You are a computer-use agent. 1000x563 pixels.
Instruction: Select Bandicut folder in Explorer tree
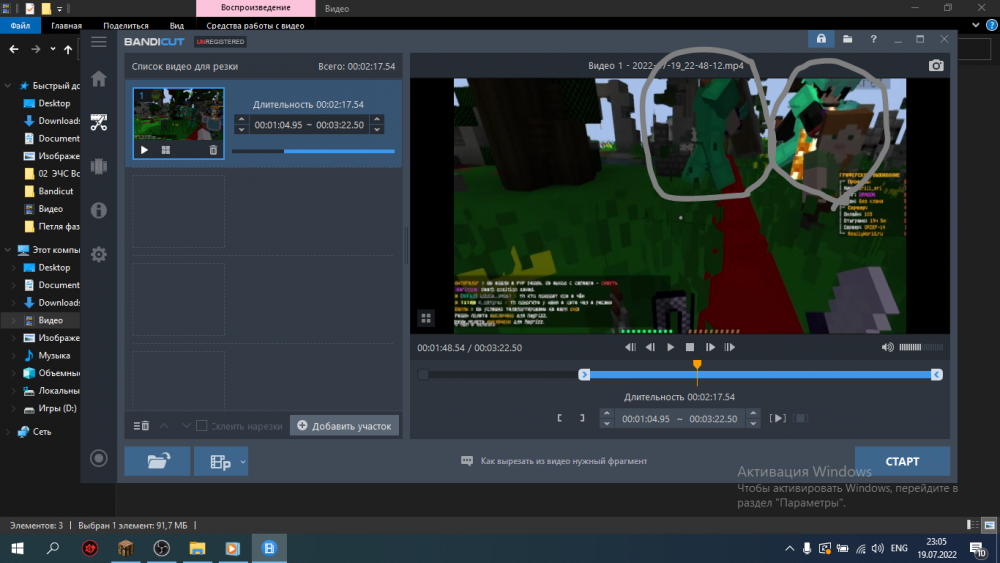pos(55,191)
